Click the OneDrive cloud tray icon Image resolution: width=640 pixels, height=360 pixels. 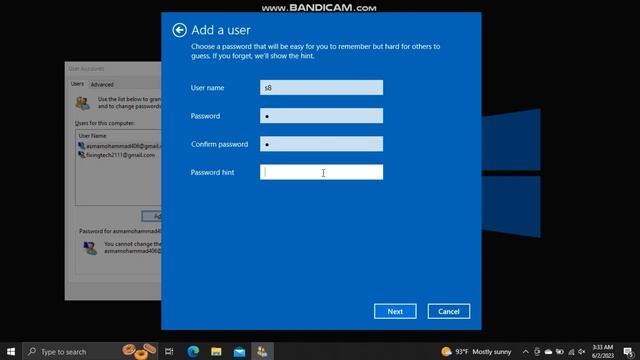coord(549,351)
